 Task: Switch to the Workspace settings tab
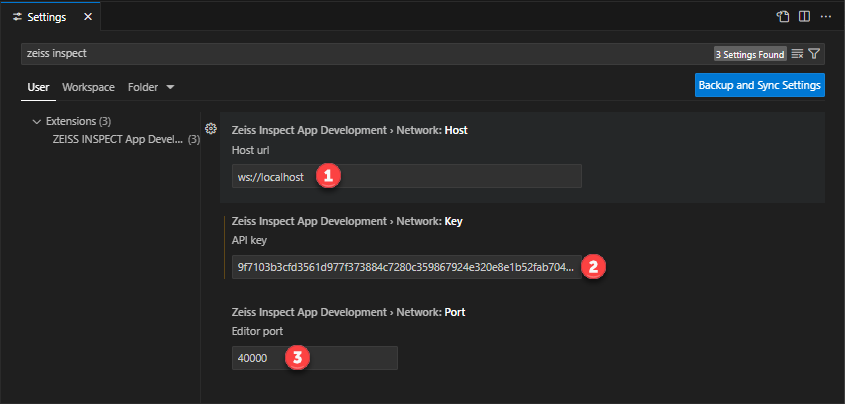(88, 87)
